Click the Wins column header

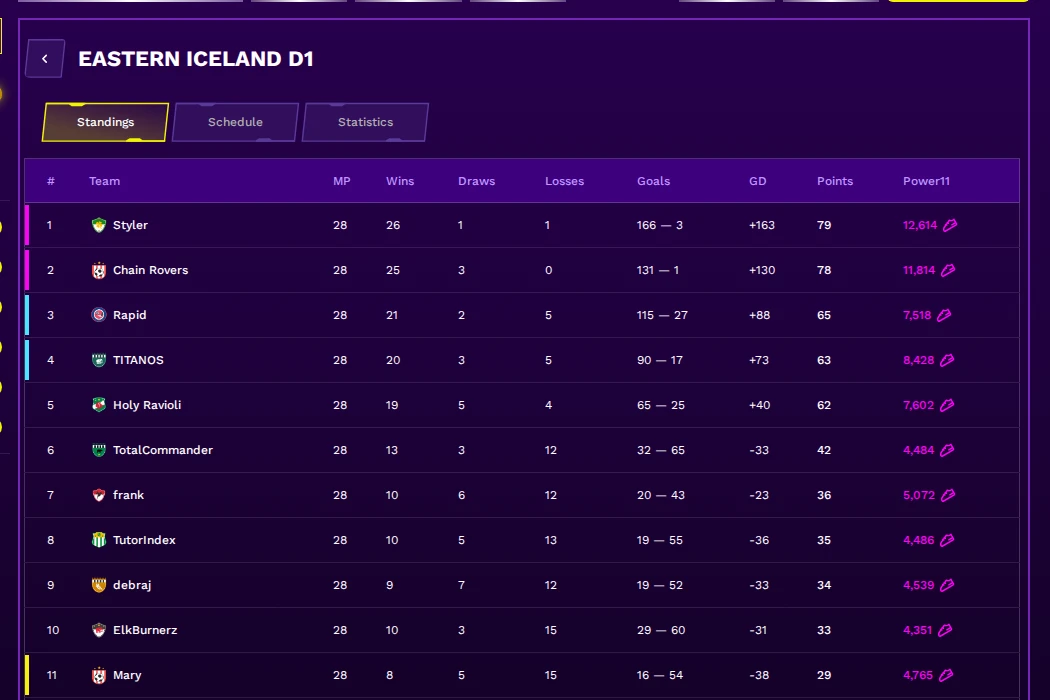(400, 181)
